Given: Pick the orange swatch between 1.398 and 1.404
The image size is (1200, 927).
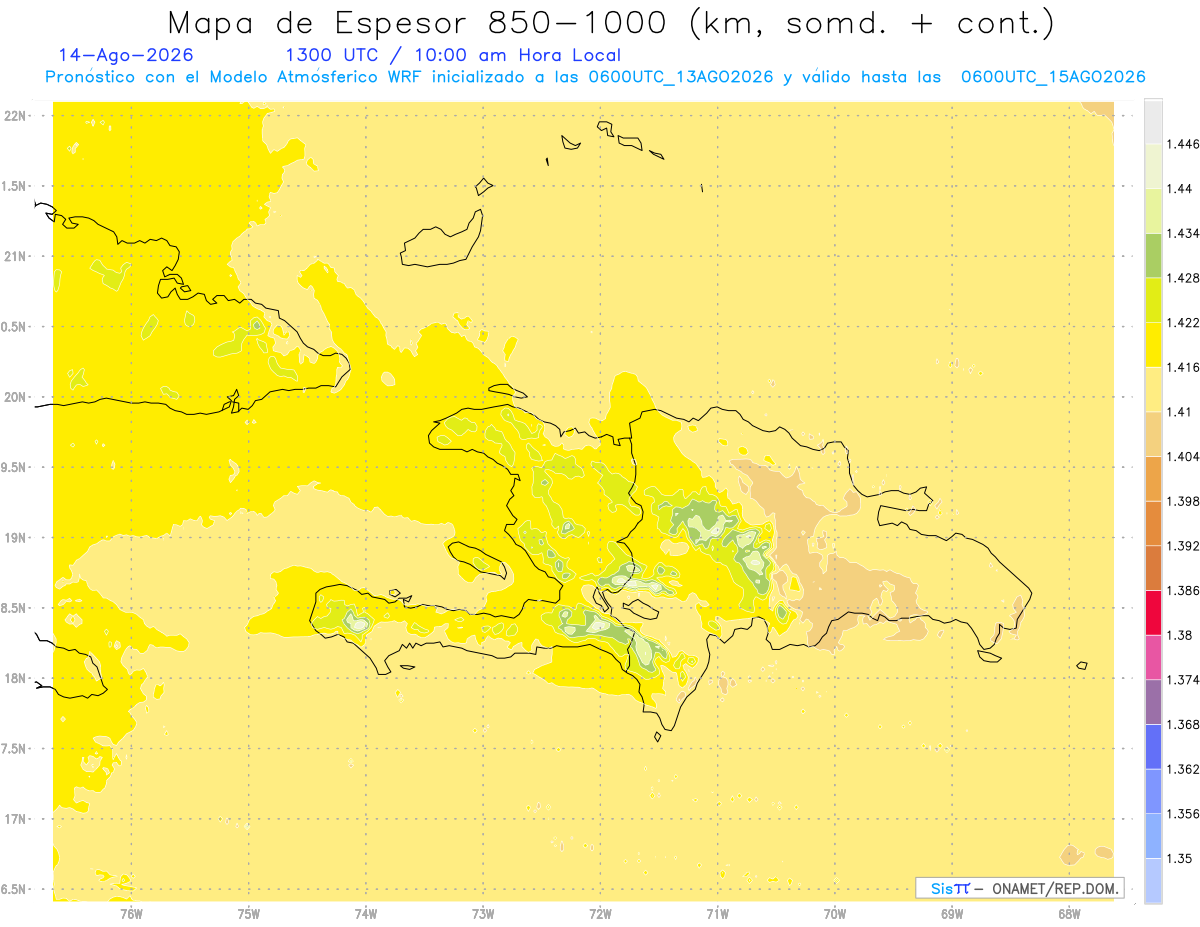Looking at the screenshot, I should (1153, 478).
